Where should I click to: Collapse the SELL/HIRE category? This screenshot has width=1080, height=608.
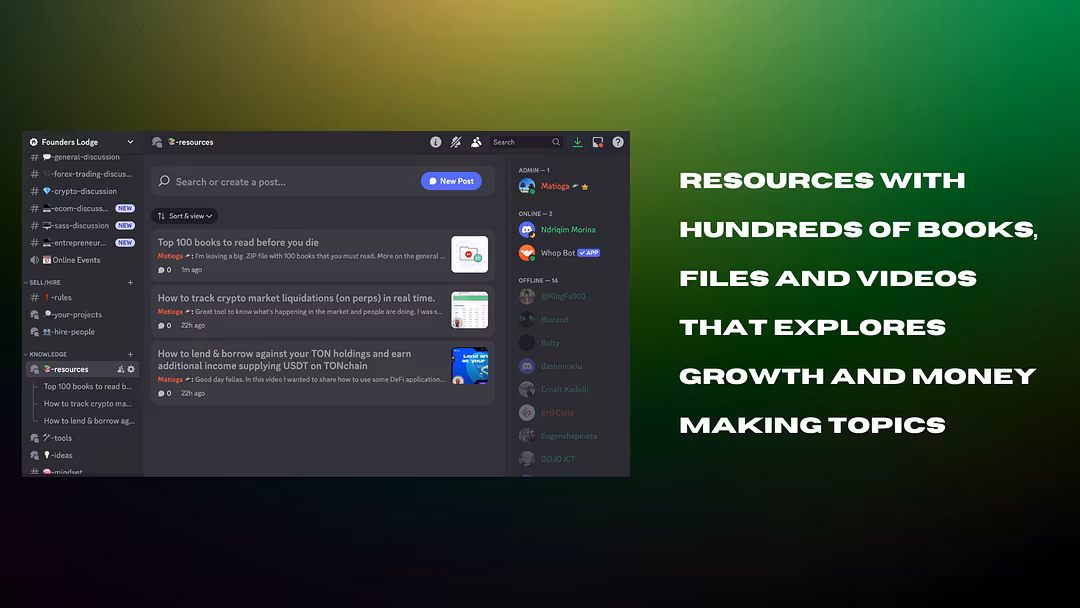46,283
